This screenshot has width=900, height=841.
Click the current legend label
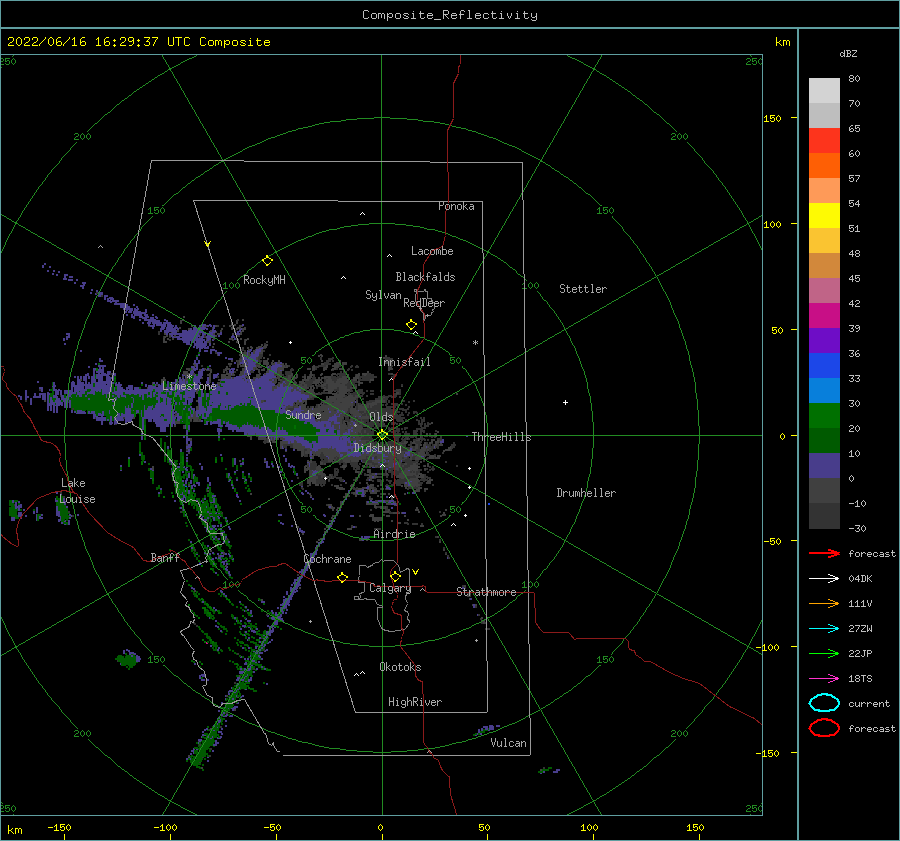869,703
